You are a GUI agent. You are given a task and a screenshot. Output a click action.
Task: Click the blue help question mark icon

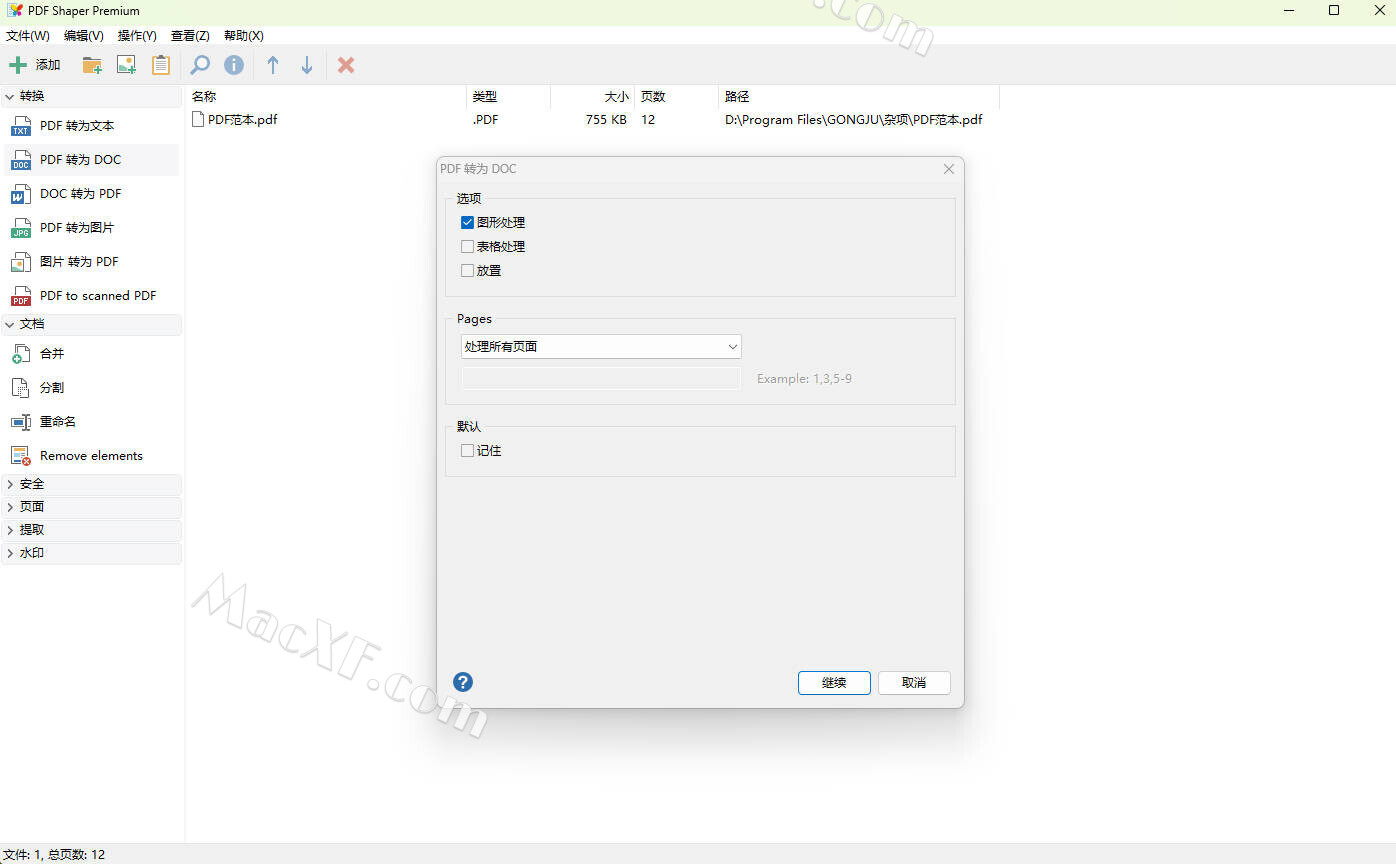462,682
